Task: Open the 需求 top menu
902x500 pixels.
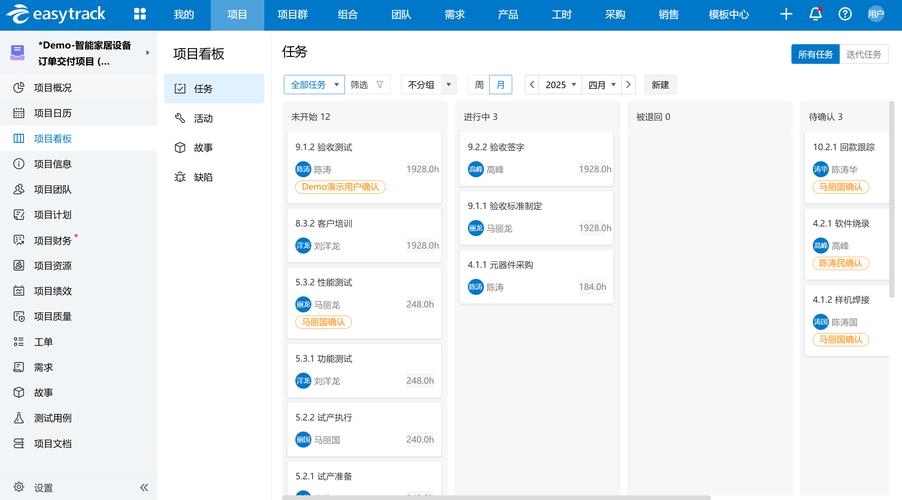Action: click(x=454, y=14)
